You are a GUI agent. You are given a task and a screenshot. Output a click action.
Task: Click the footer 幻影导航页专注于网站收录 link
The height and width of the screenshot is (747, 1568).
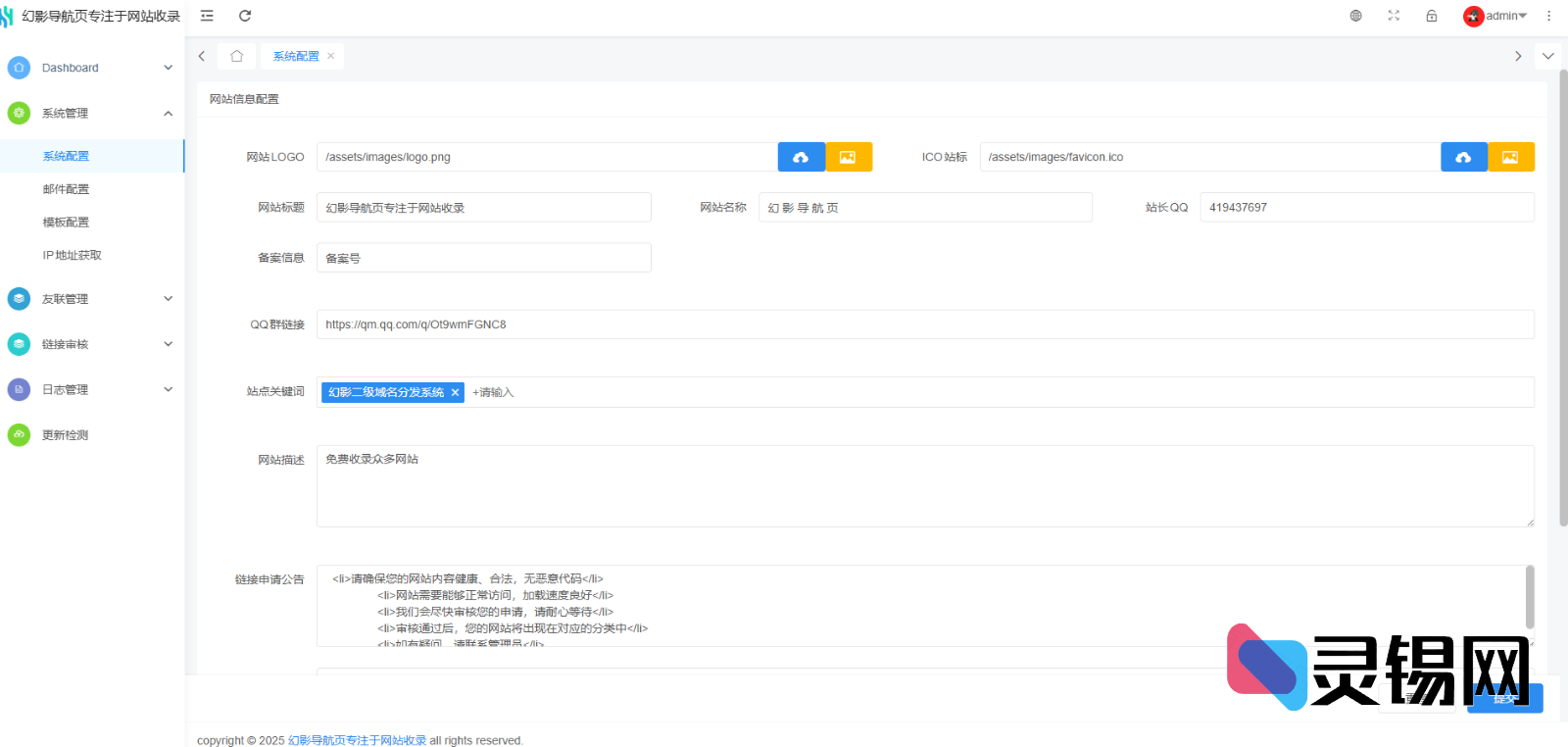click(x=357, y=740)
